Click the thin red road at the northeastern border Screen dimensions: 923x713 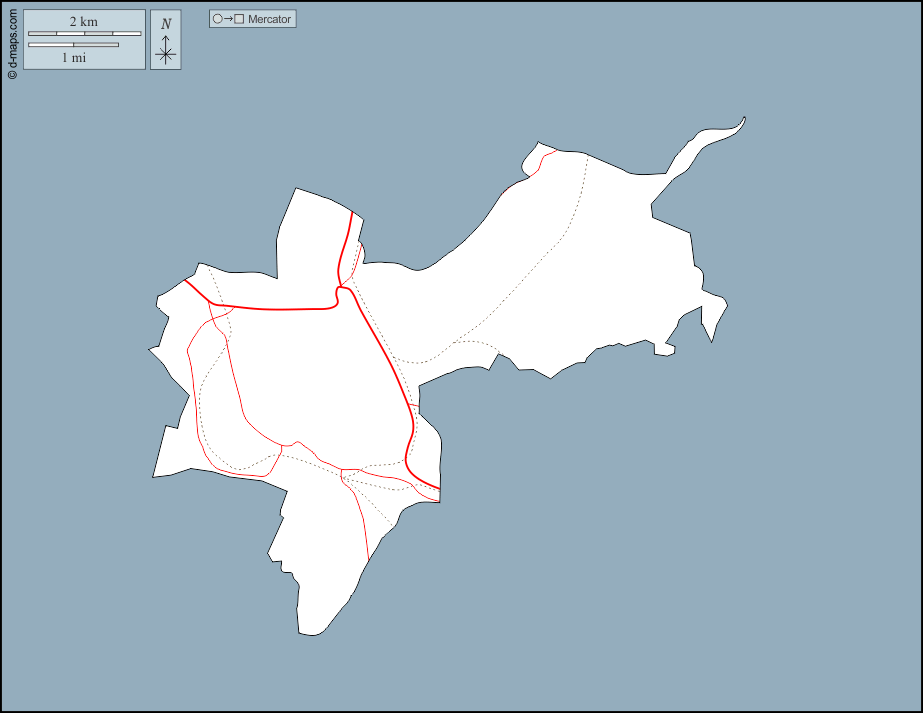tap(553, 151)
